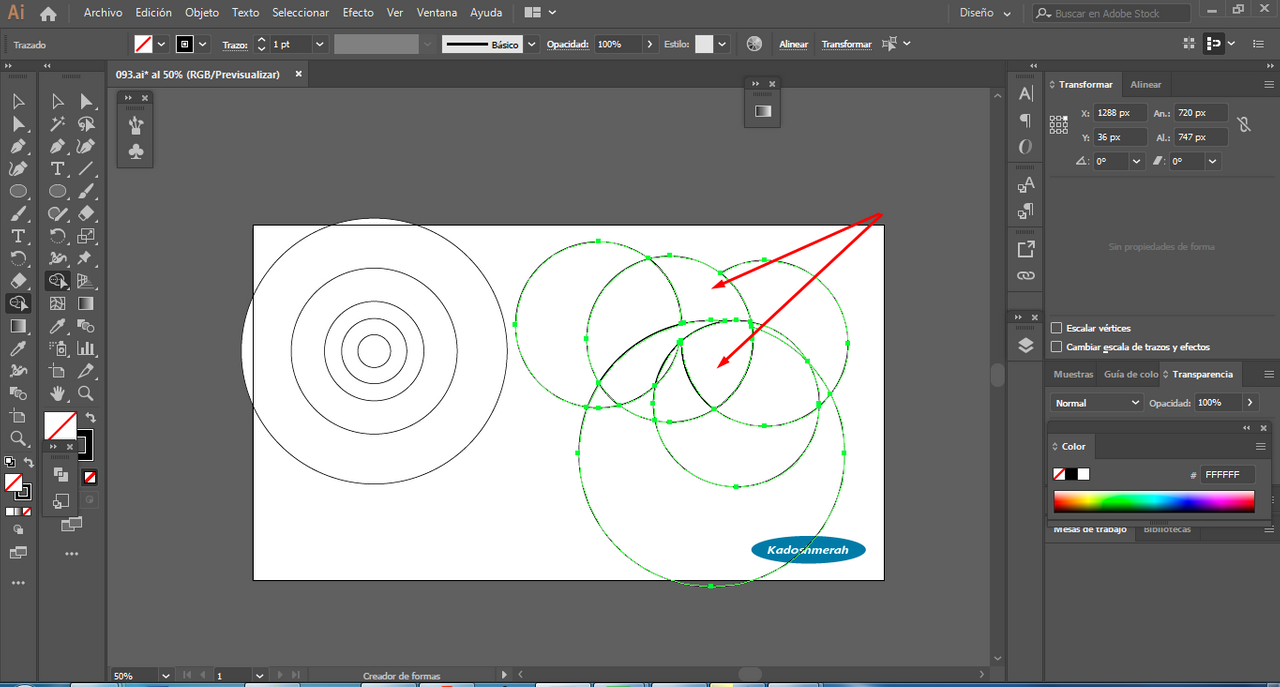Screen dimensions: 1280x687
Task: Open the OpenType panel icon
Action: pos(1026,146)
